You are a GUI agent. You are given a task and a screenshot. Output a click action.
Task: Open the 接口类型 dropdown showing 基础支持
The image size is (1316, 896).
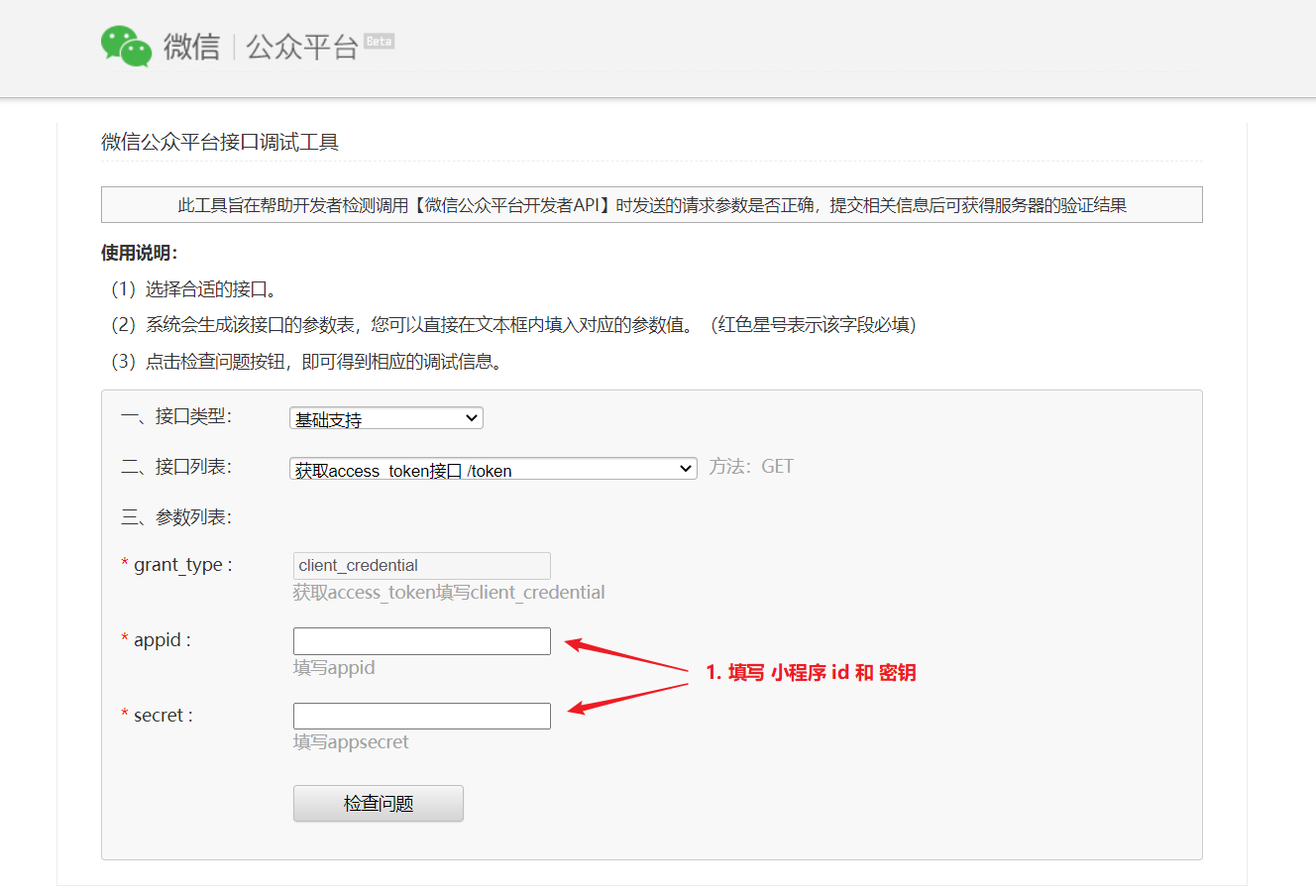tap(386, 418)
